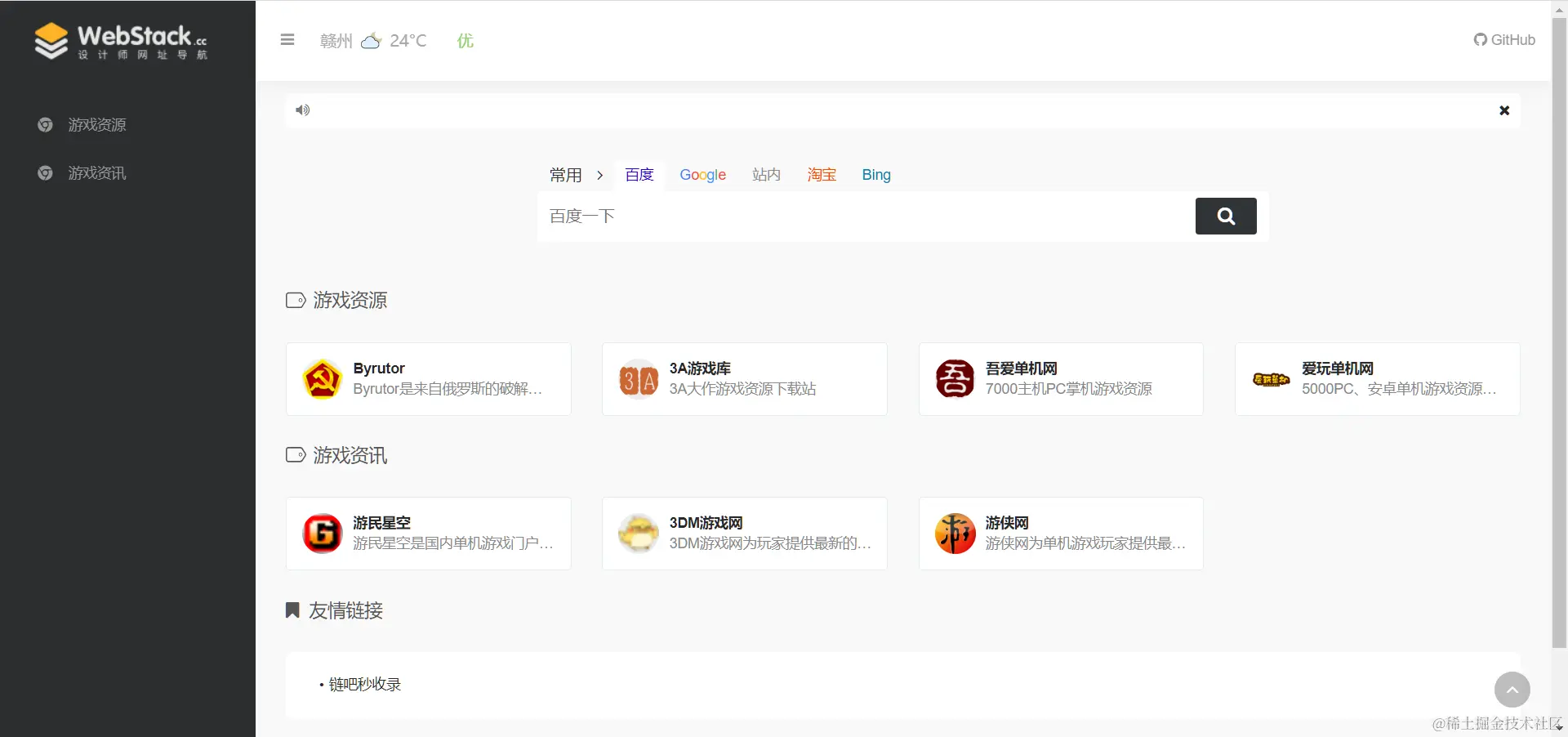Click the 优 air quality label

pyautogui.click(x=465, y=41)
